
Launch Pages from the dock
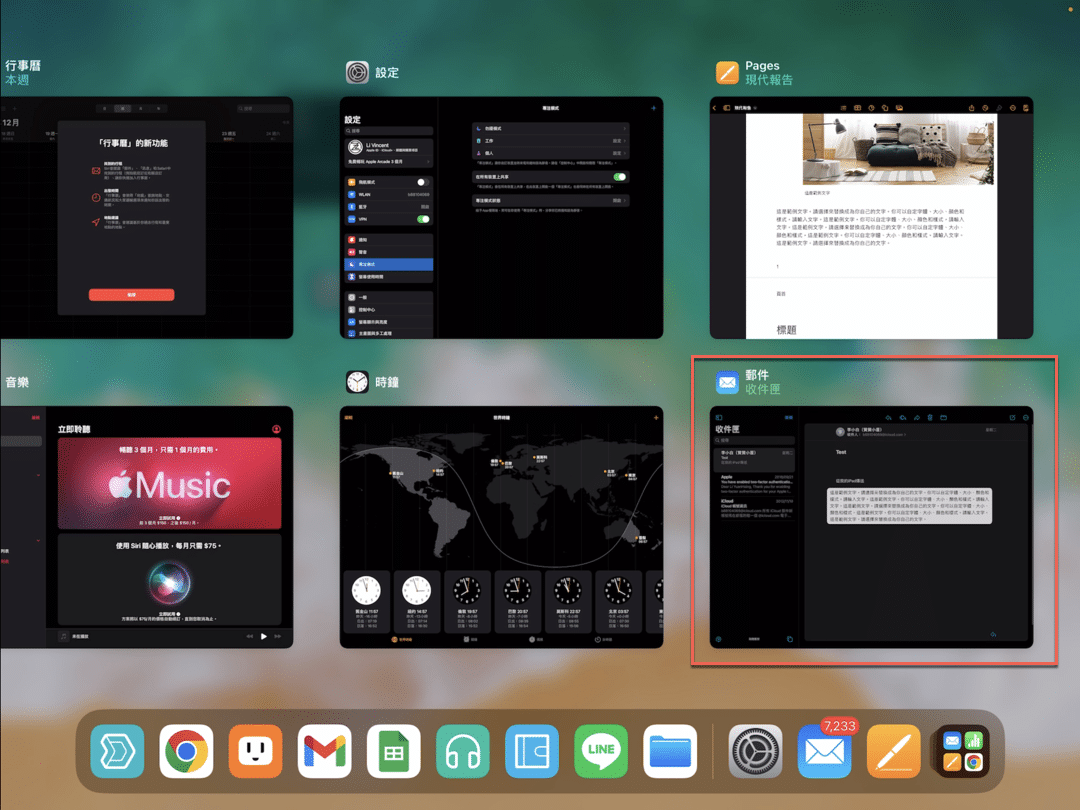click(893, 751)
